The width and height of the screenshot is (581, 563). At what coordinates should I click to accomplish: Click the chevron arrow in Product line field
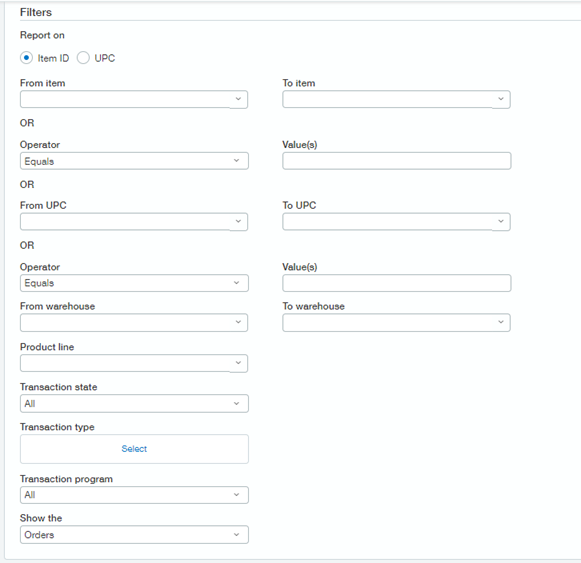238,362
